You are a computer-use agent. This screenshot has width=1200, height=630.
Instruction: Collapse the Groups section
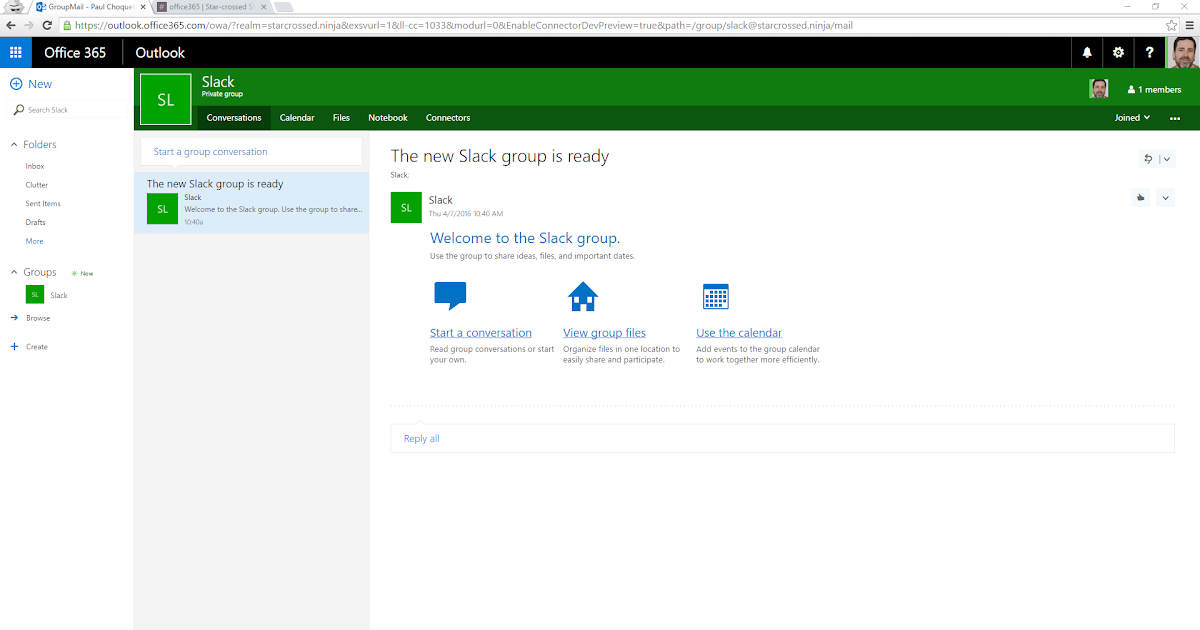(14, 272)
